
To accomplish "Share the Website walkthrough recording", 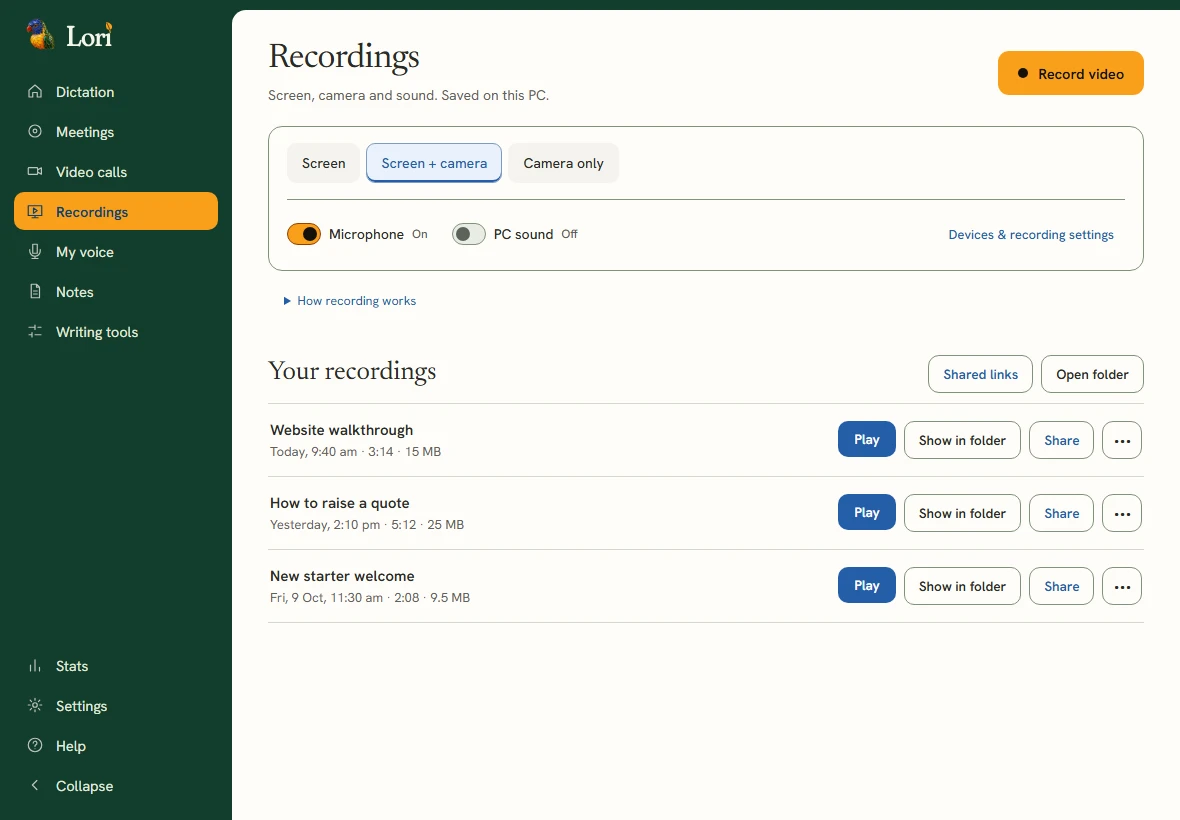I will tap(1061, 440).
